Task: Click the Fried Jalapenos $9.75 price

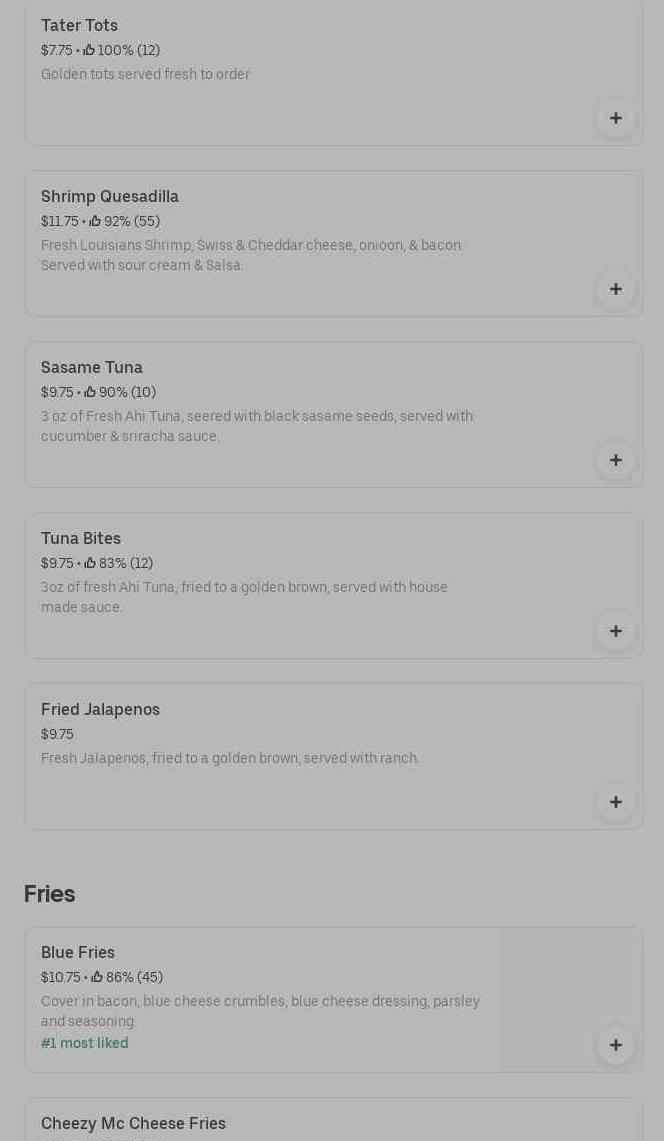Action: pos(57,735)
